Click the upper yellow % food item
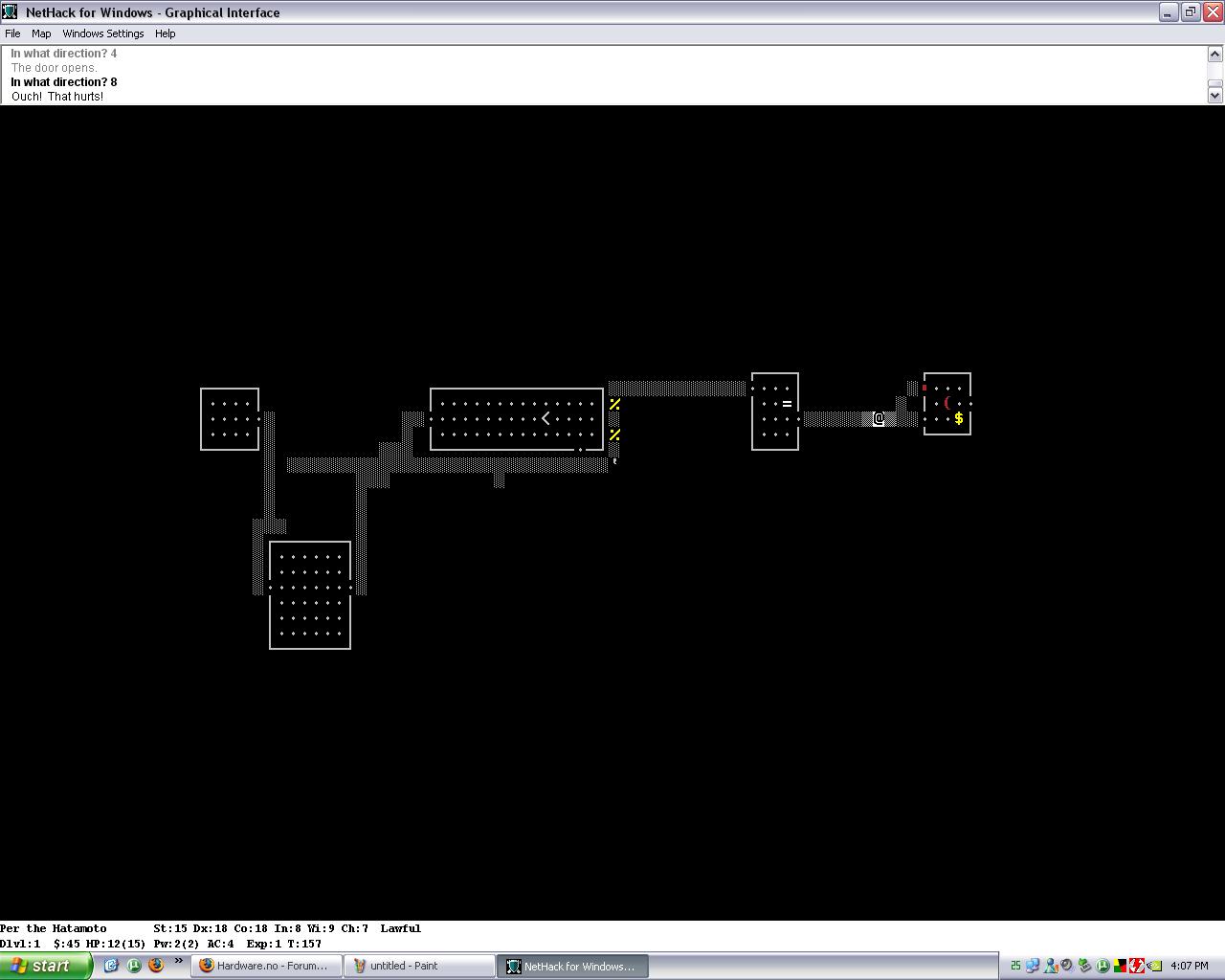The width and height of the screenshot is (1225, 980). coord(614,404)
